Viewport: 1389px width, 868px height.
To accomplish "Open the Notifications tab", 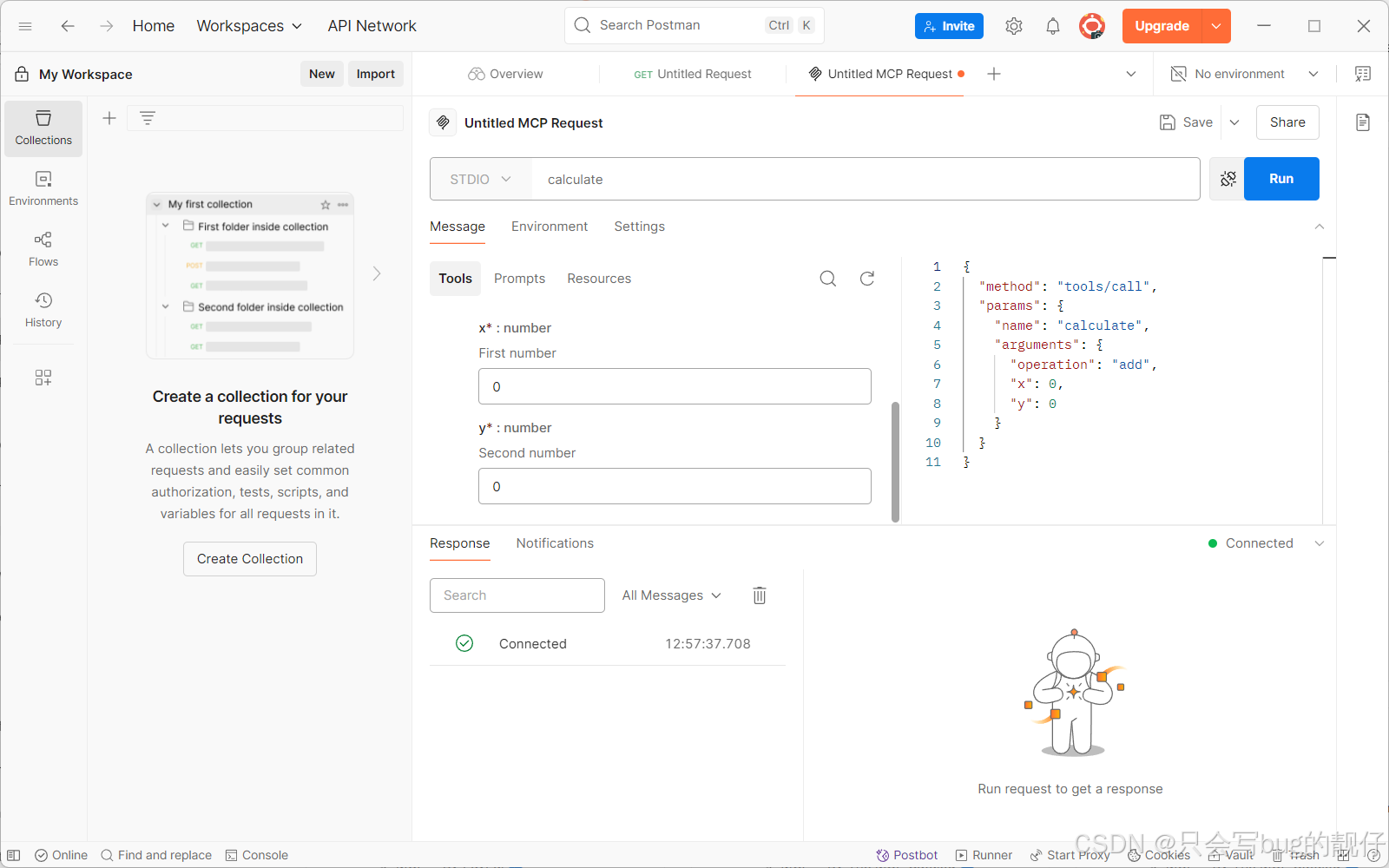I will [x=555, y=543].
